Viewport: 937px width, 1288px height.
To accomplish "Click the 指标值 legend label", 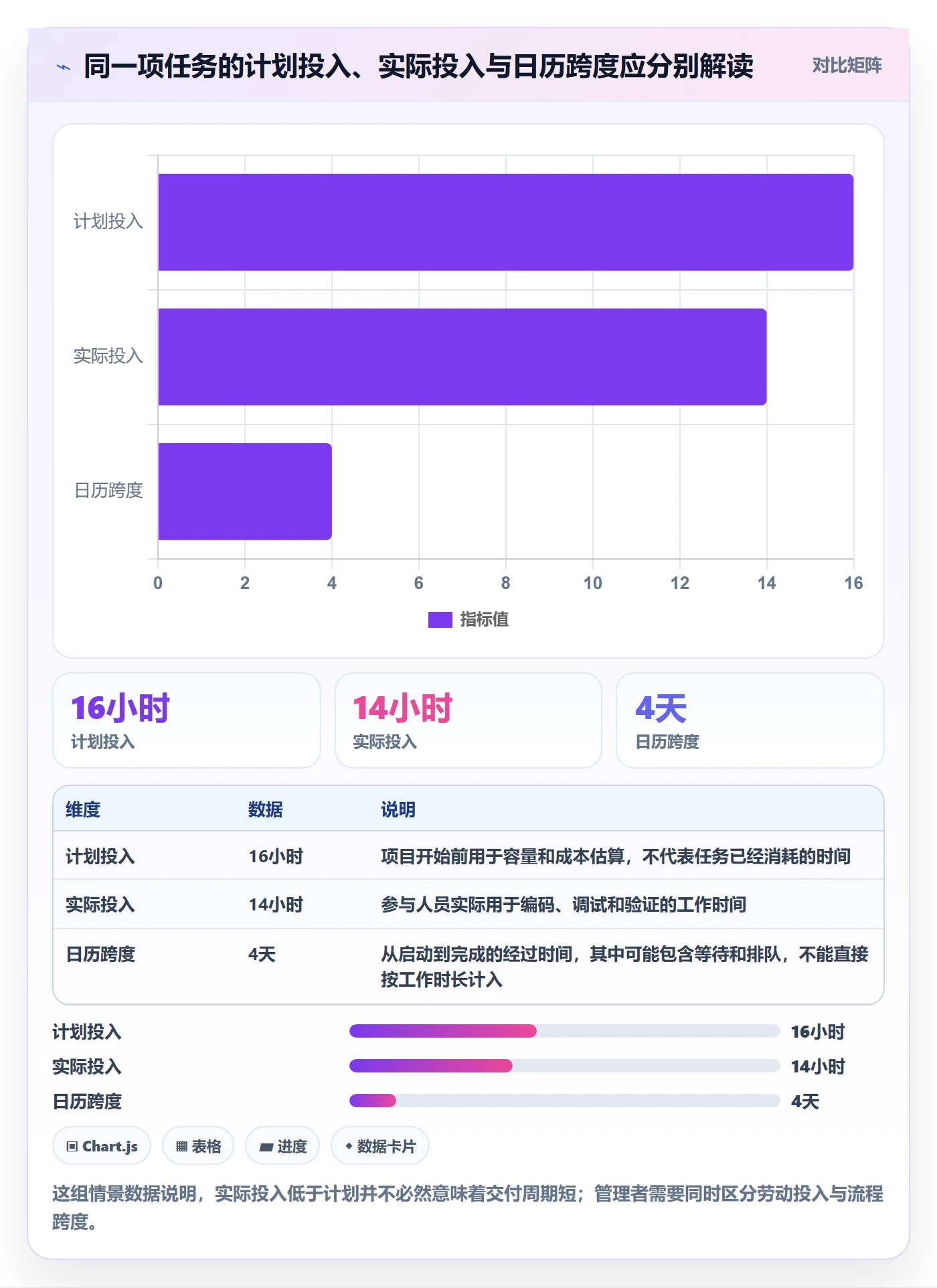I will coord(484,620).
